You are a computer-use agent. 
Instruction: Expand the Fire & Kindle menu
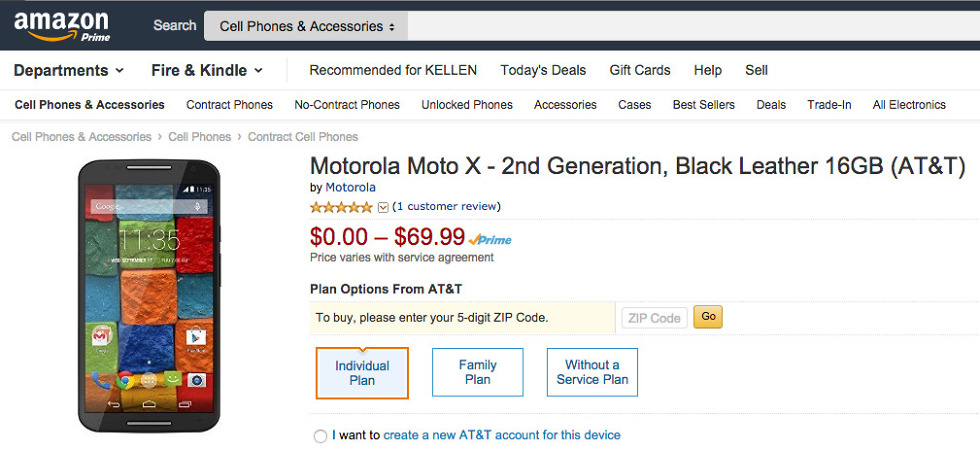click(206, 70)
